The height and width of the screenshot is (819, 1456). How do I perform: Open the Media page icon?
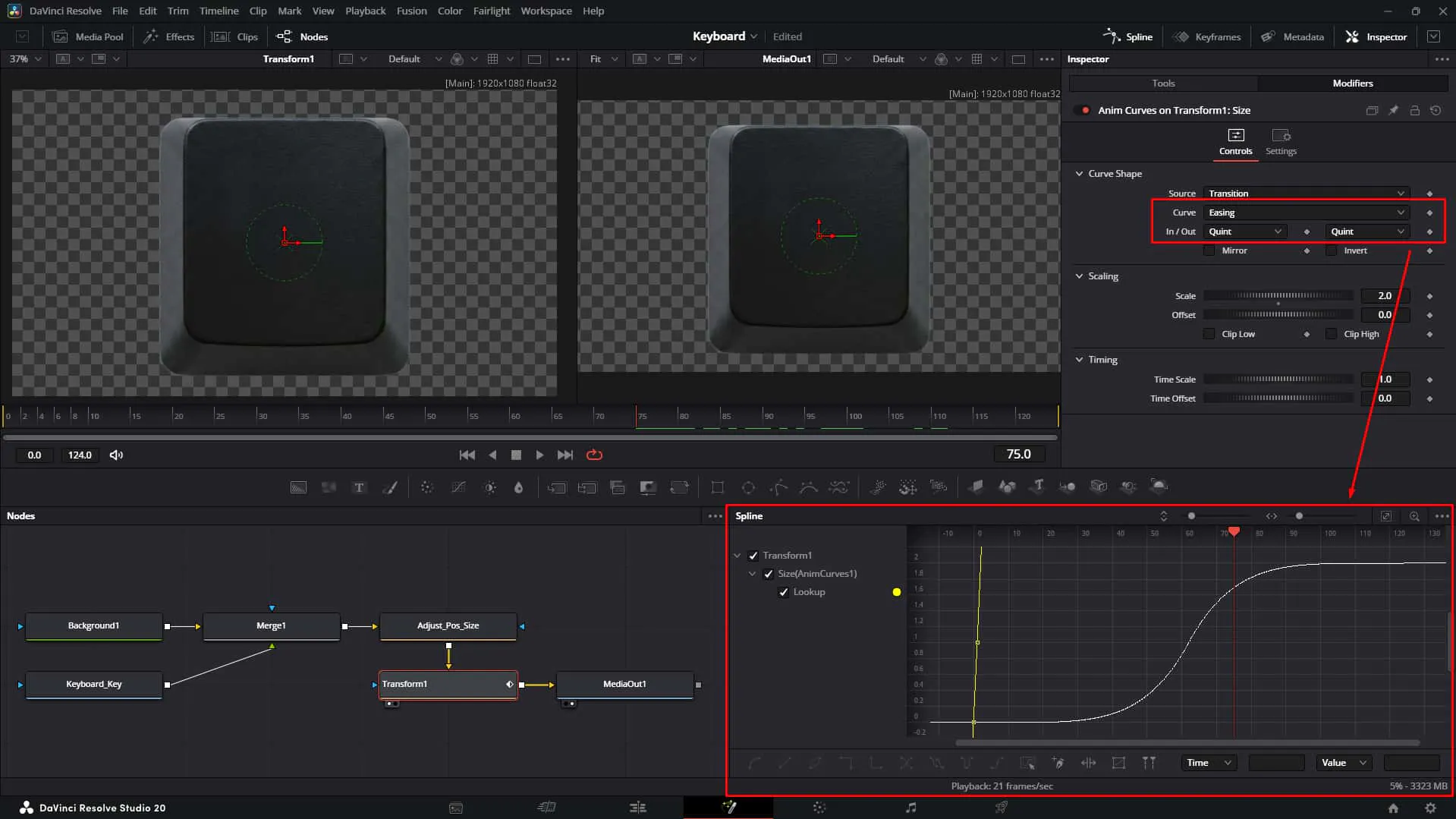[456, 808]
